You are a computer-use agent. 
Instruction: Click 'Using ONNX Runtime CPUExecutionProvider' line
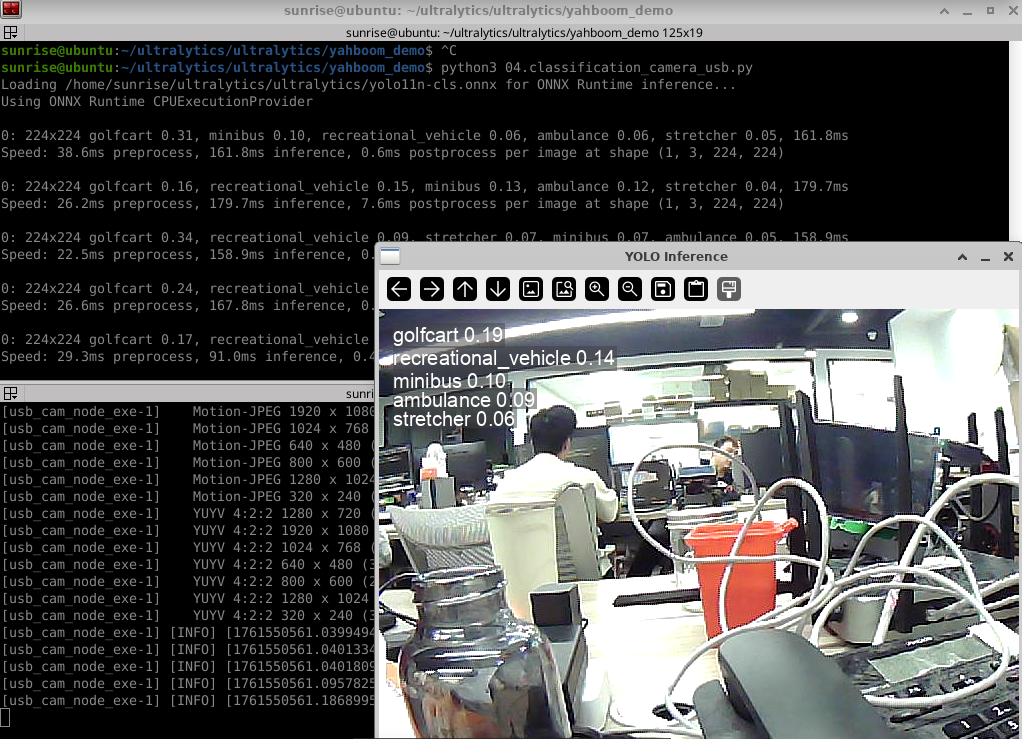[156, 102]
